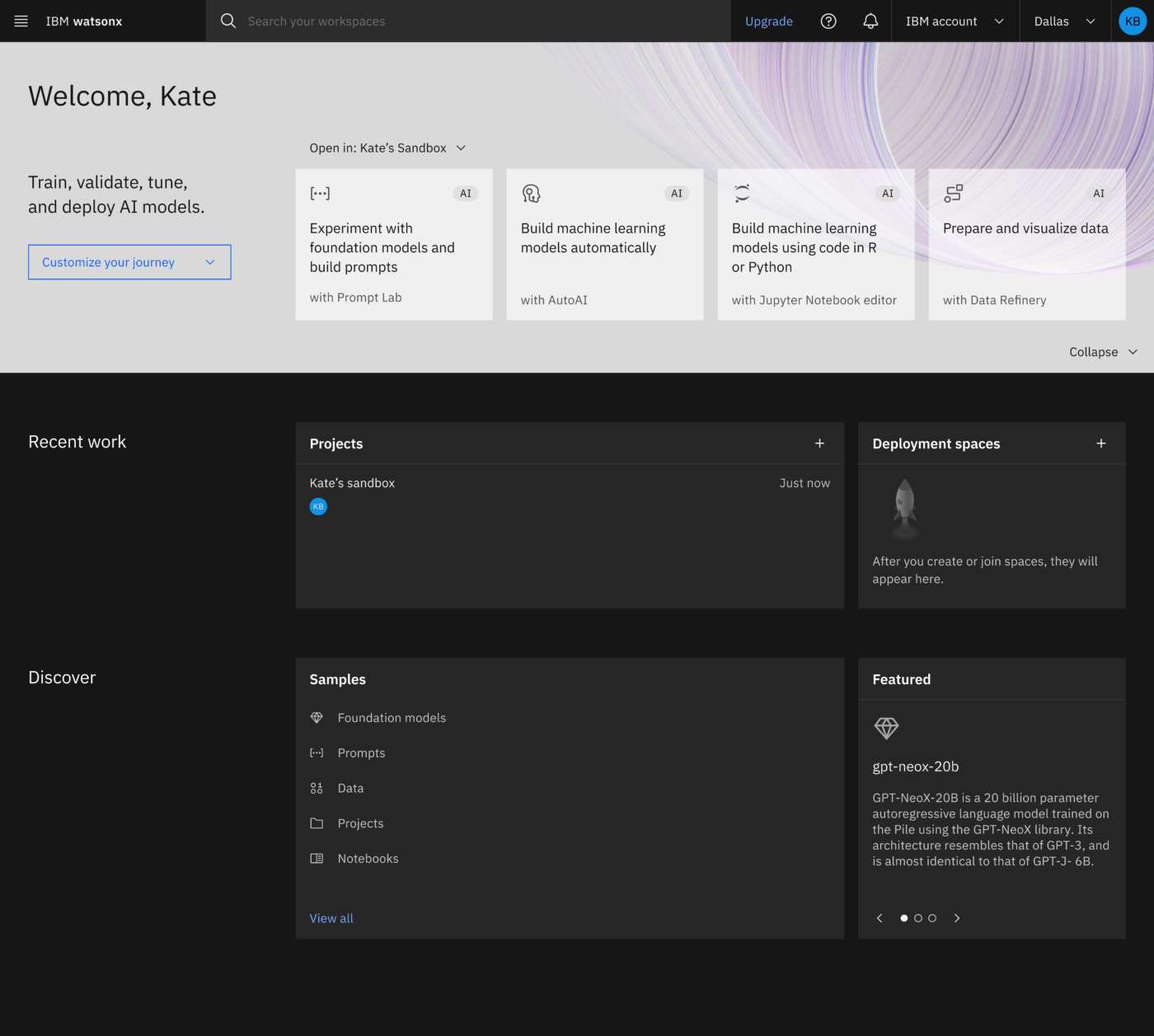Viewport: 1154px width, 1036px height.
Task: Select the third featured carousel dot
Action: click(932, 918)
